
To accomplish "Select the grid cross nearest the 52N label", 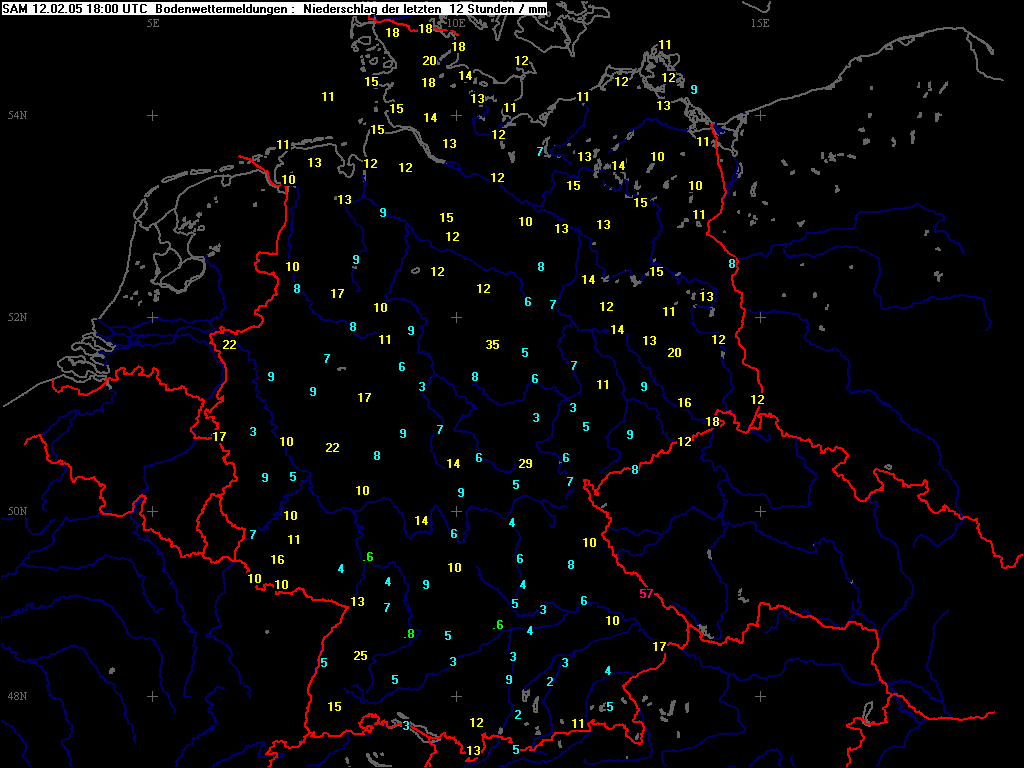I will coord(152,318).
